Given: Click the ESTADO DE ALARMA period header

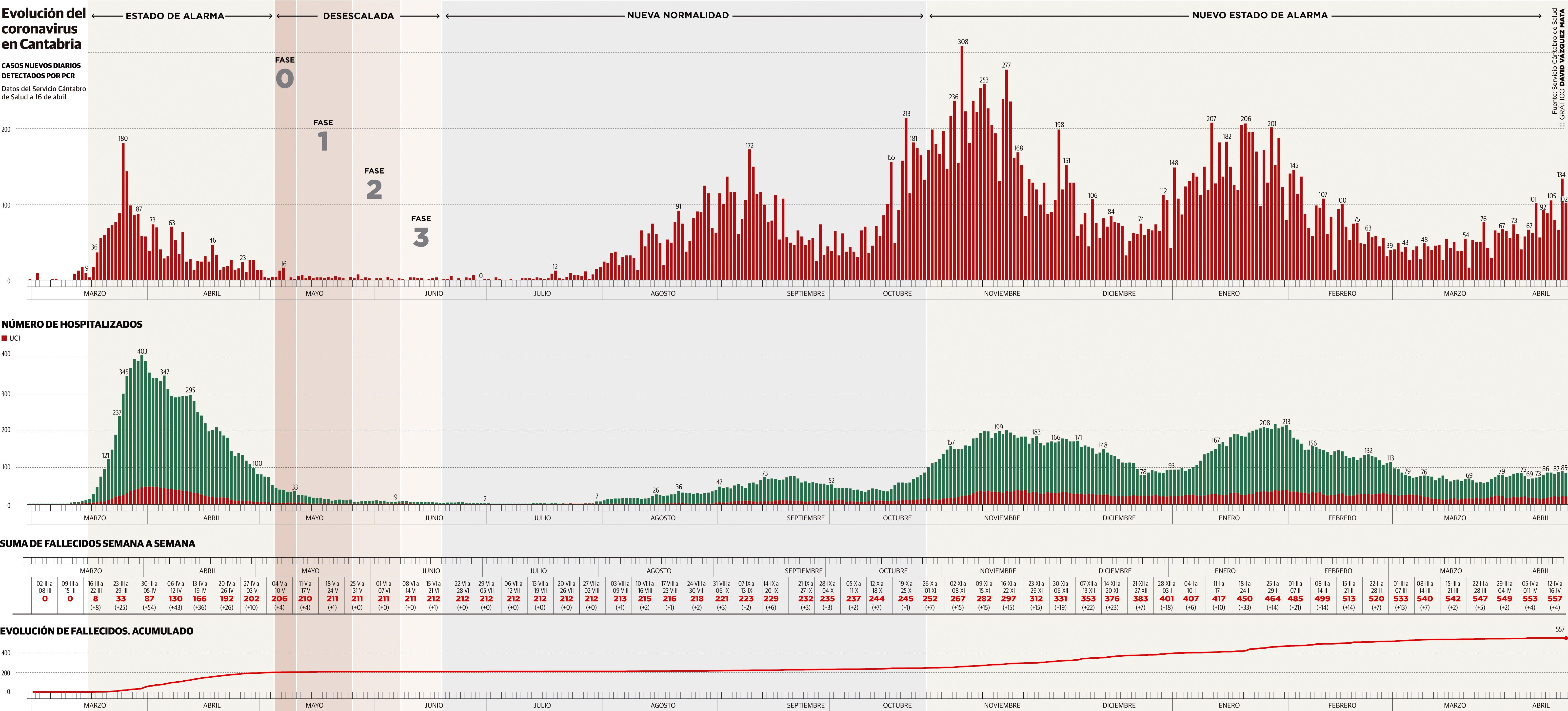Looking at the screenshot, I should point(175,16).
